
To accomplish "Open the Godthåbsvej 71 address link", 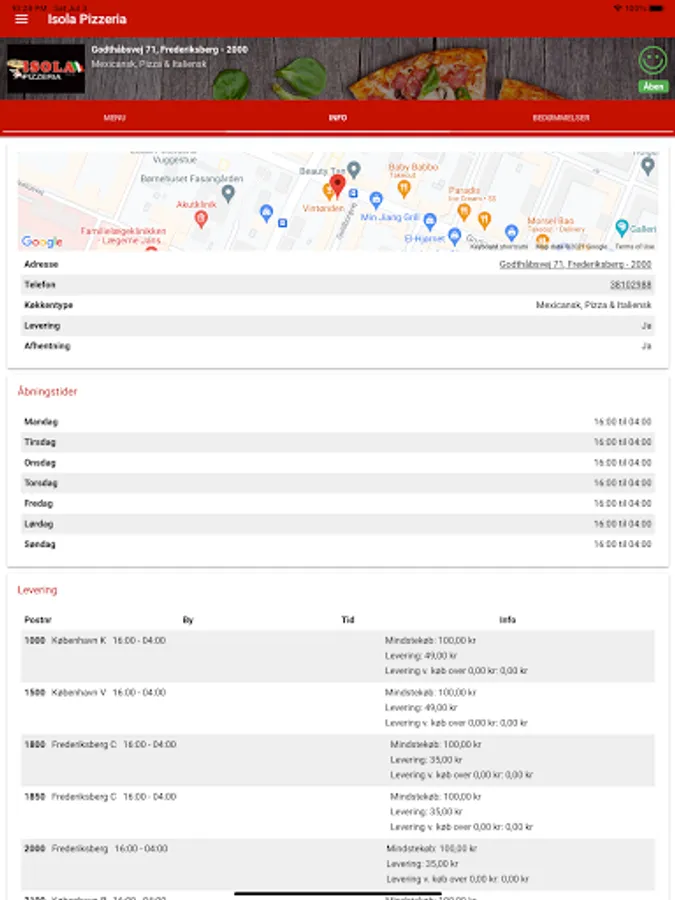I will click(x=575, y=264).
